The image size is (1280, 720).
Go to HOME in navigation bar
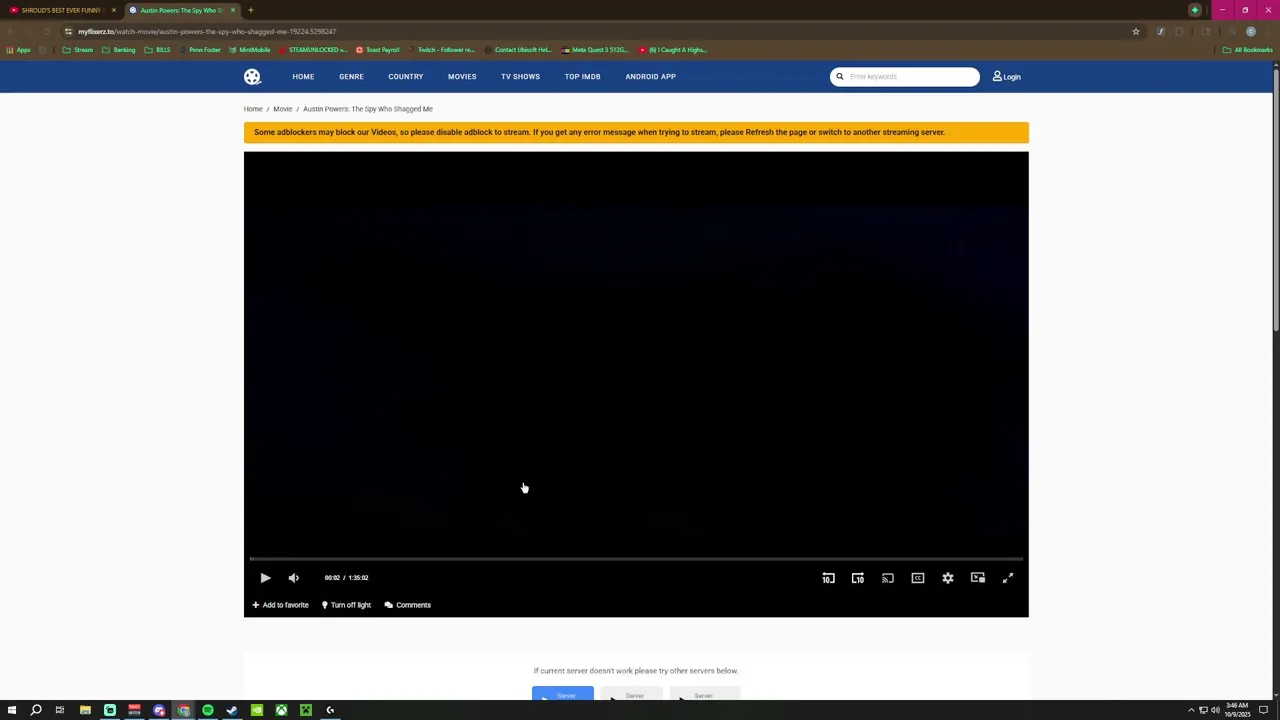click(x=303, y=77)
